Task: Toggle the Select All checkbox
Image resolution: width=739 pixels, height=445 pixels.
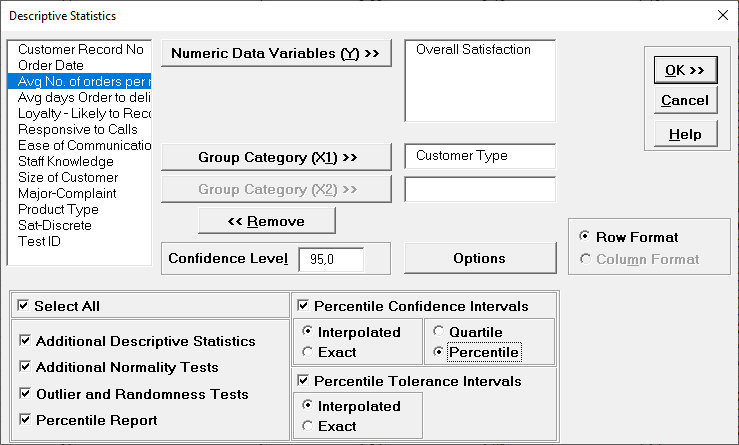Action: click(24, 306)
